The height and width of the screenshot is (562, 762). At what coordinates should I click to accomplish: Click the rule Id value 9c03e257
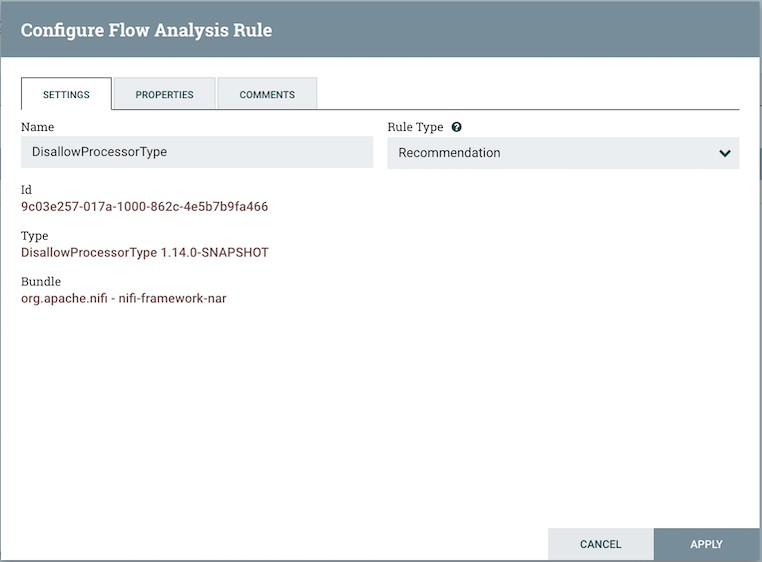coord(144,207)
